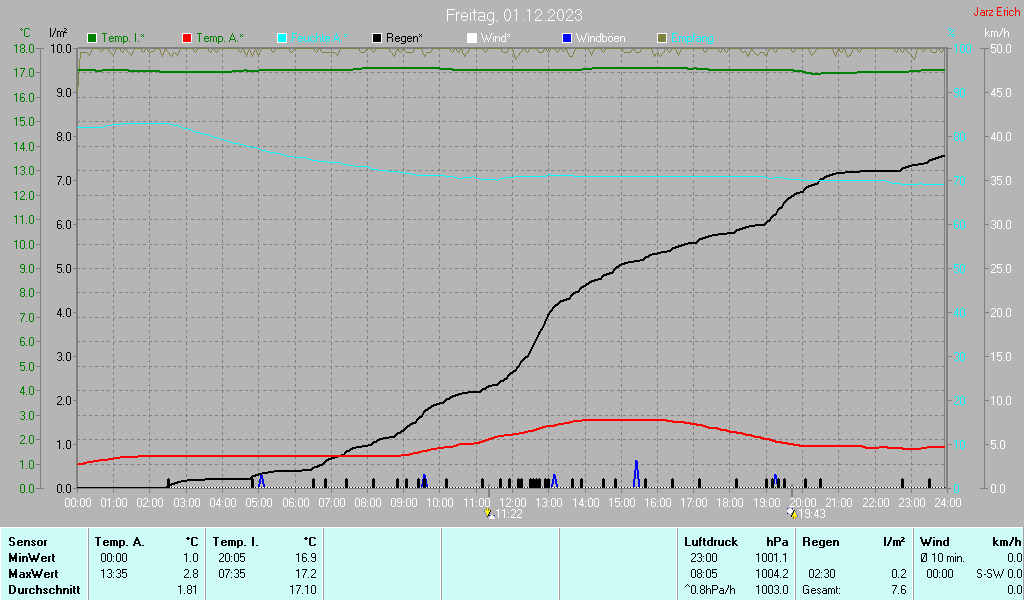Click the Jarz Erich text link
This screenshot has height=600, width=1024.
[x=997, y=12]
